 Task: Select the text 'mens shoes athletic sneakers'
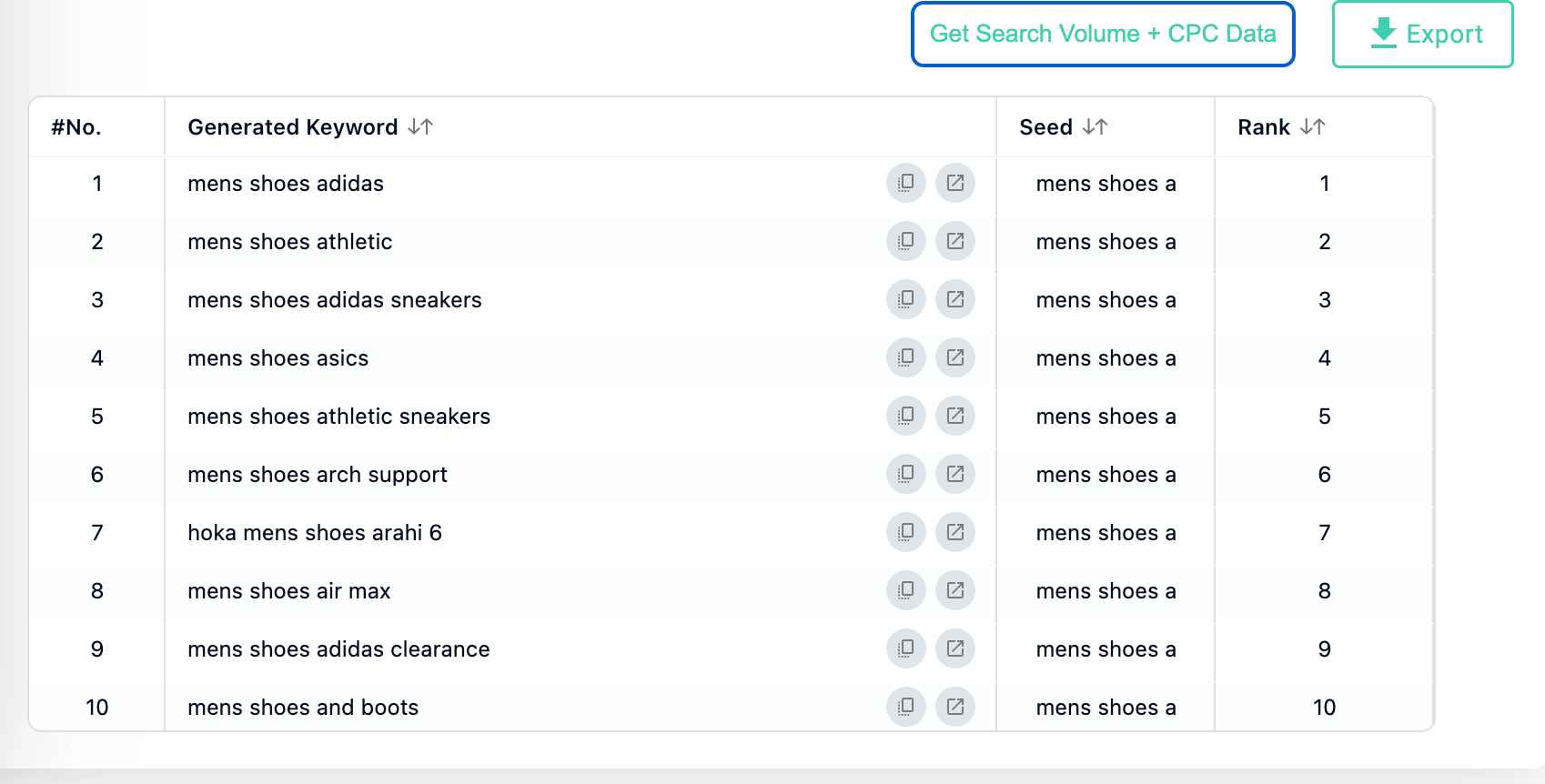pos(339,417)
